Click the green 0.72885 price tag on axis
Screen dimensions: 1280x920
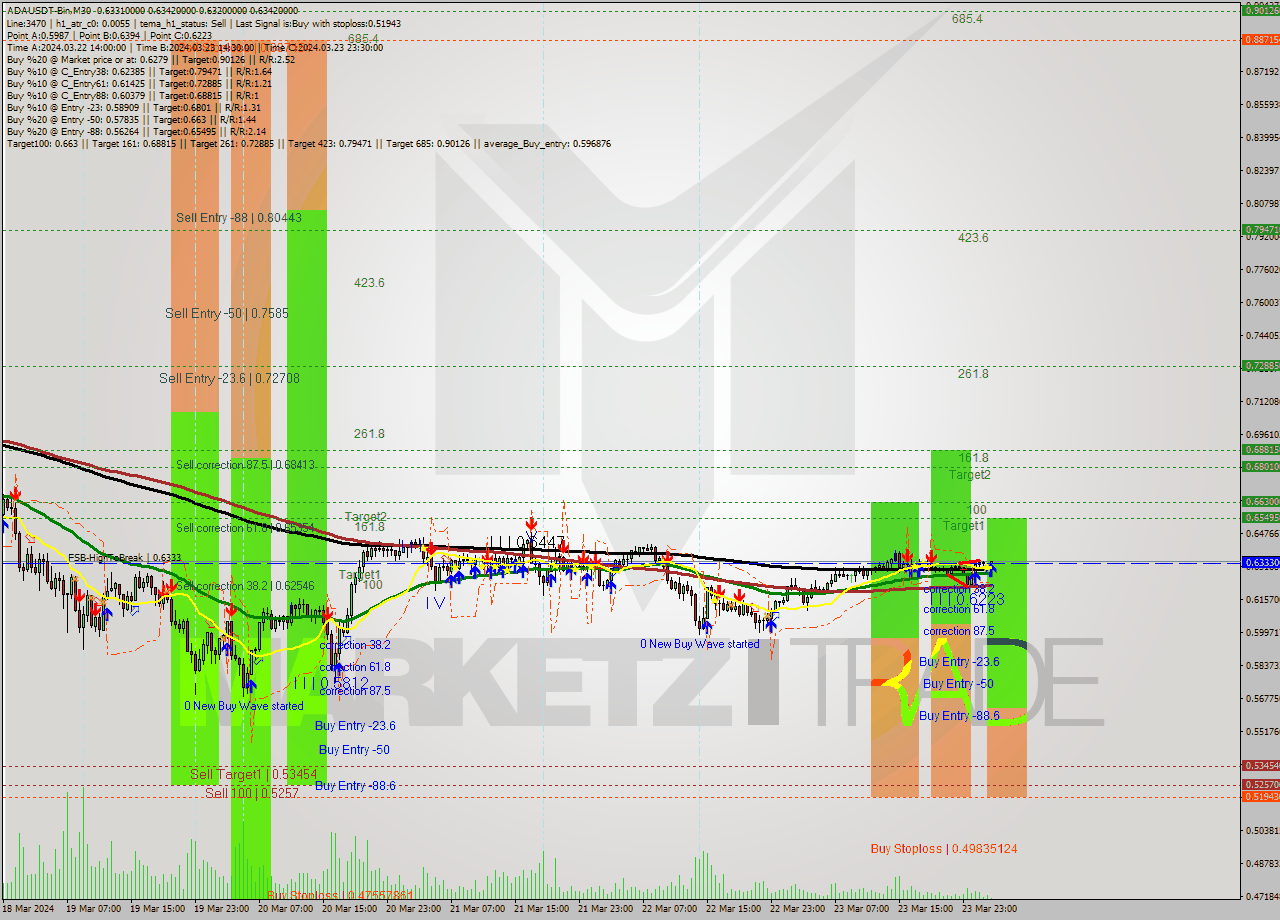pyautogui.click(x=1260, y=366)
